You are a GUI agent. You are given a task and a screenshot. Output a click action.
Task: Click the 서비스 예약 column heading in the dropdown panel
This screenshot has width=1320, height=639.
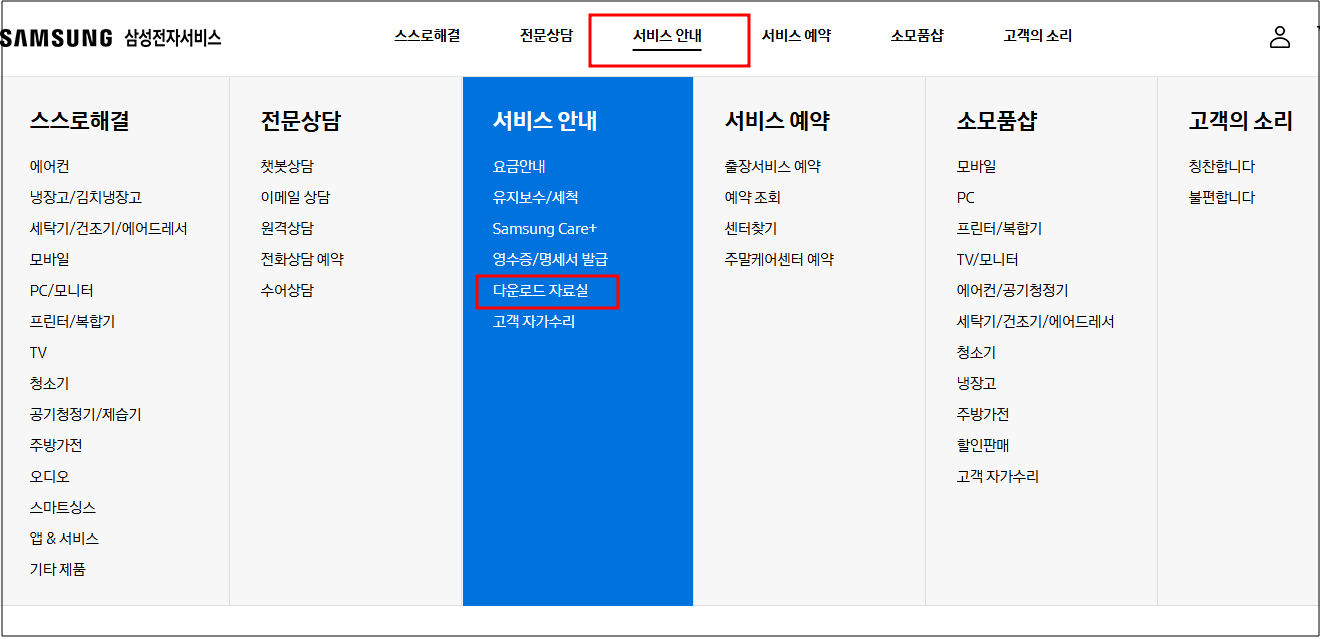777,122
